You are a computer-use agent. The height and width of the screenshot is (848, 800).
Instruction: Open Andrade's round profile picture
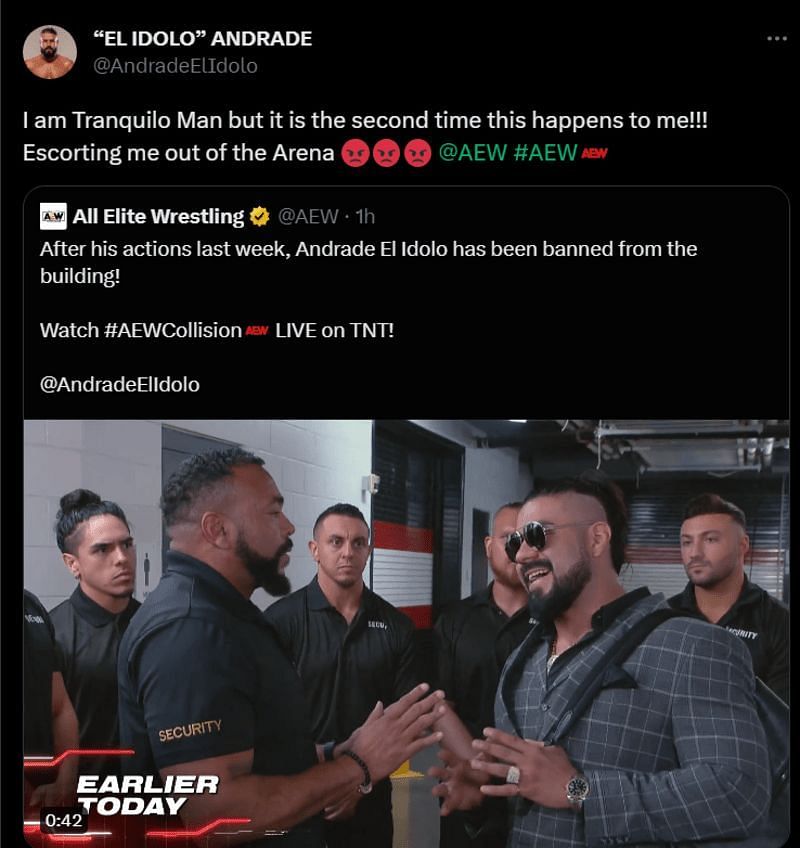click(50, 52)
